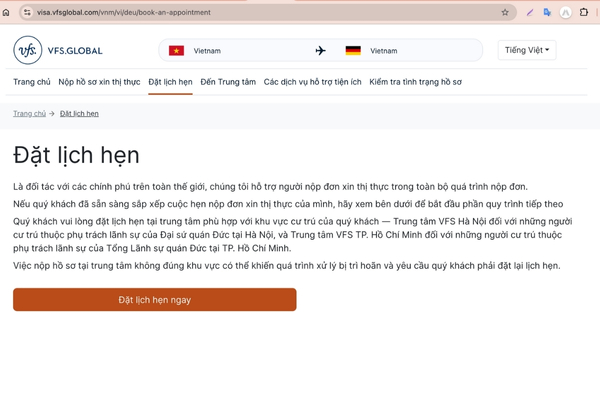600x400 pixels.
Task: Click the Germany flag icon
Action: click(353, 51)
